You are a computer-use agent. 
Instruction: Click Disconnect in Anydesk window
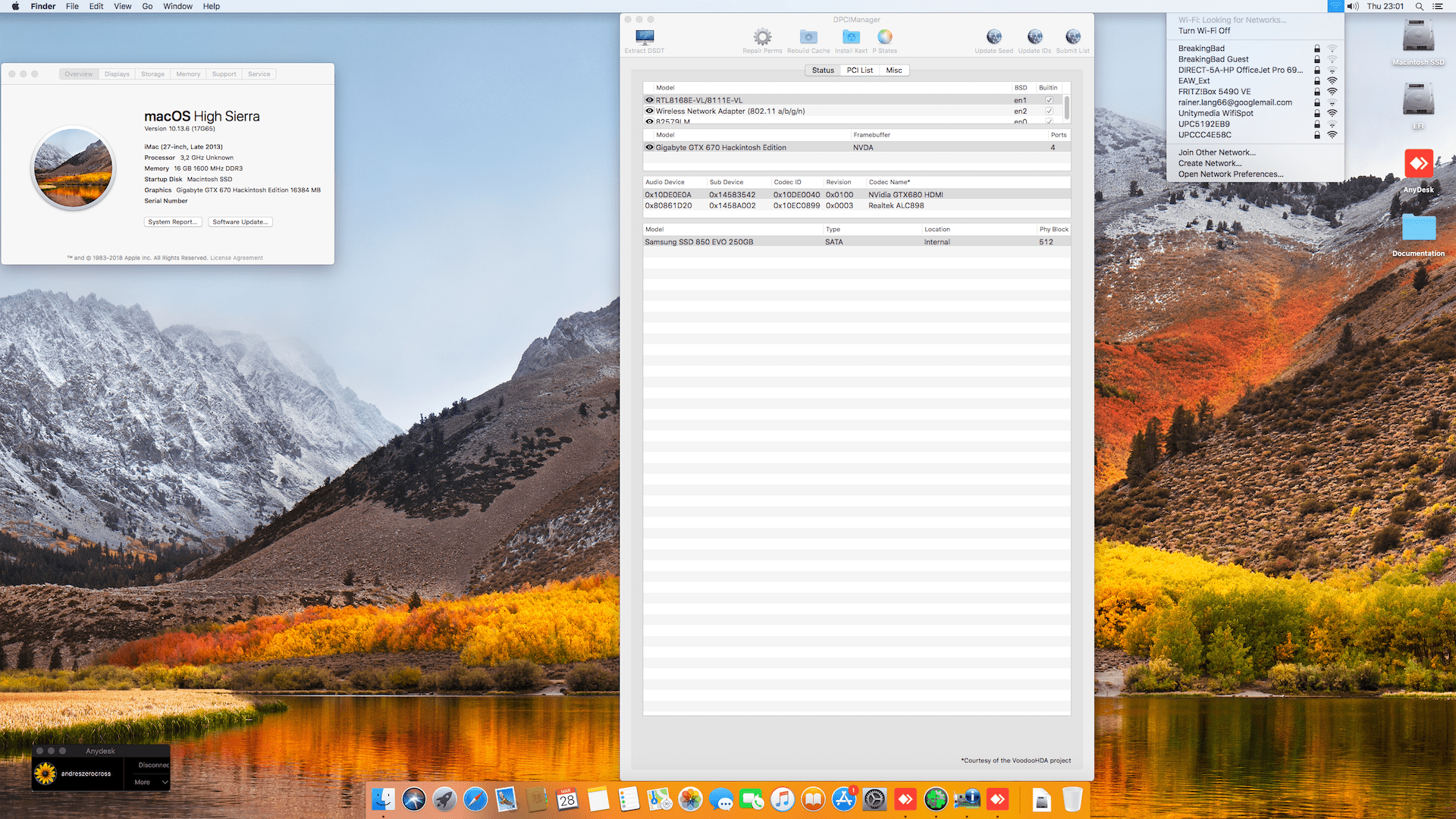pos(154,765)
